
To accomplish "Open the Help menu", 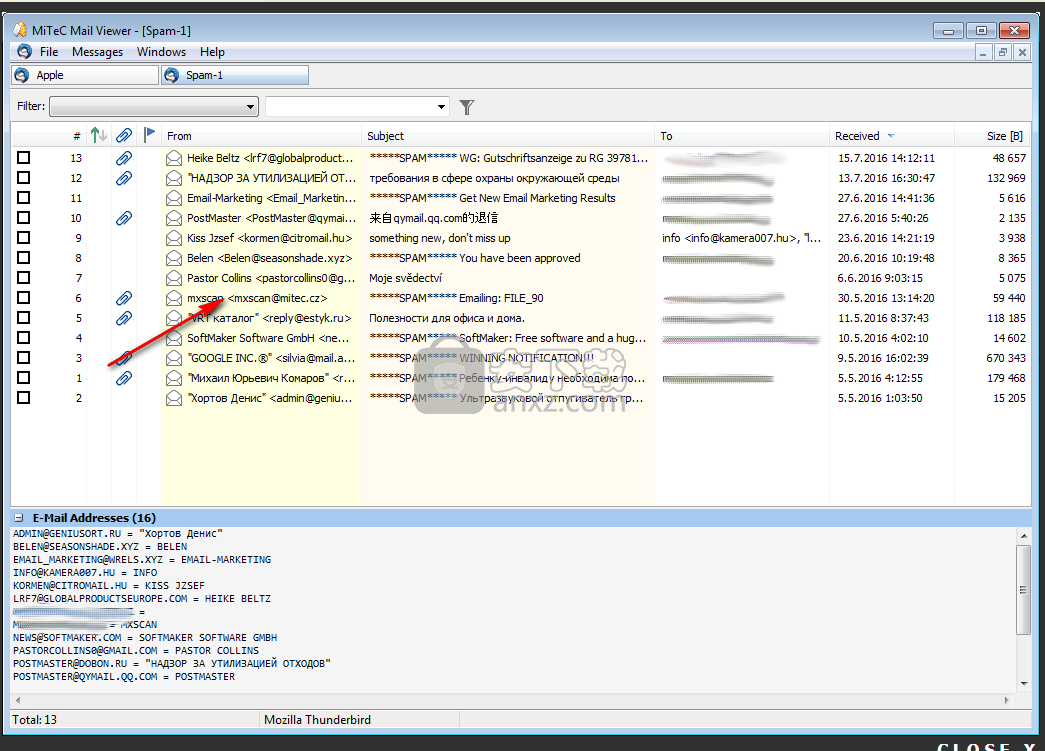I will pos(212,52).
